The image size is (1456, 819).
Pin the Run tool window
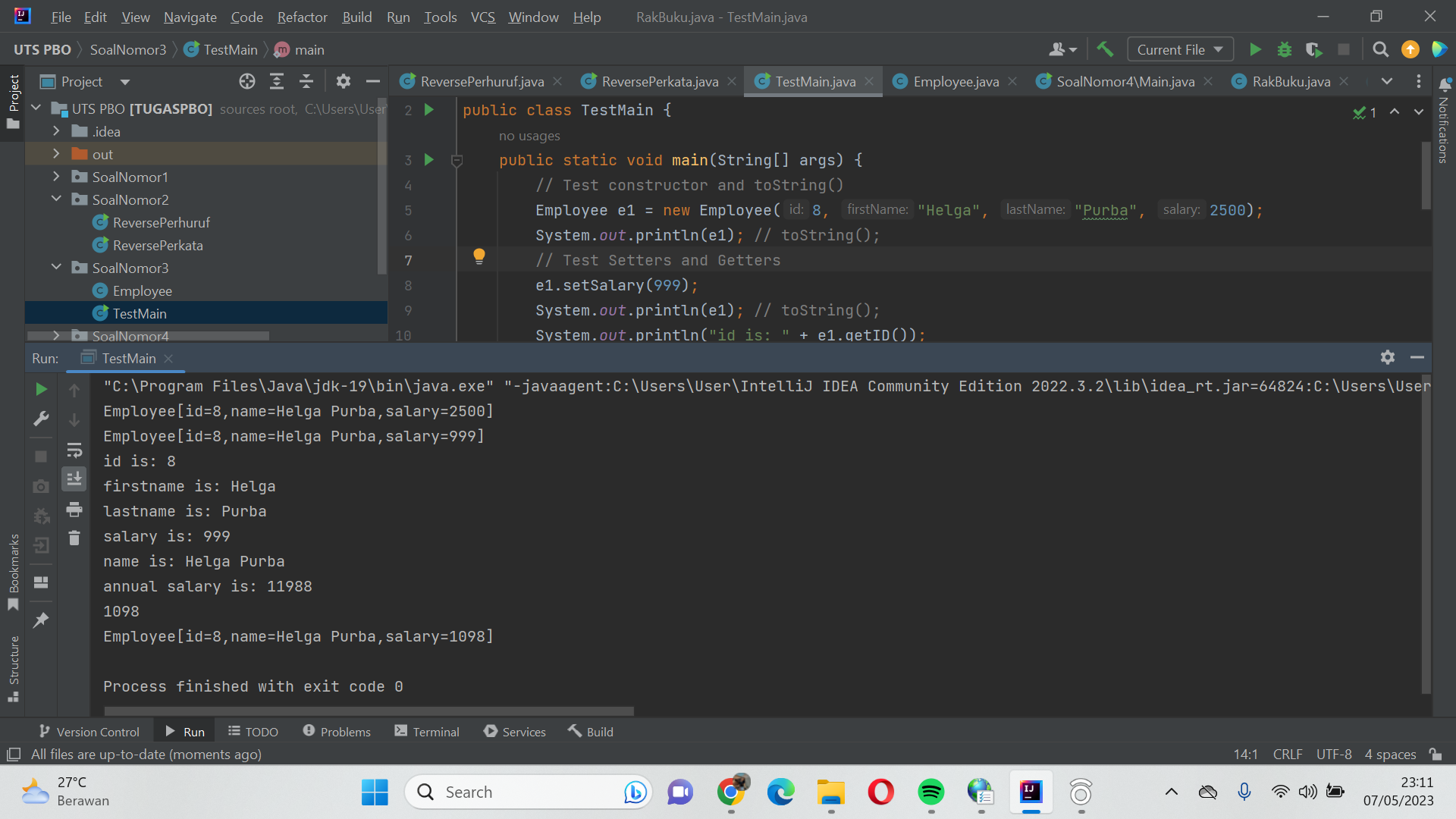pyautogui.click(x=41, y=620)
